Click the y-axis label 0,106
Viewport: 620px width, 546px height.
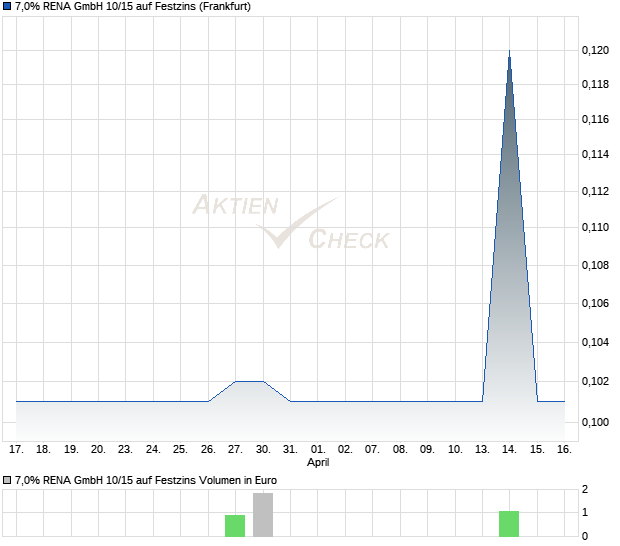pos(595,303)
